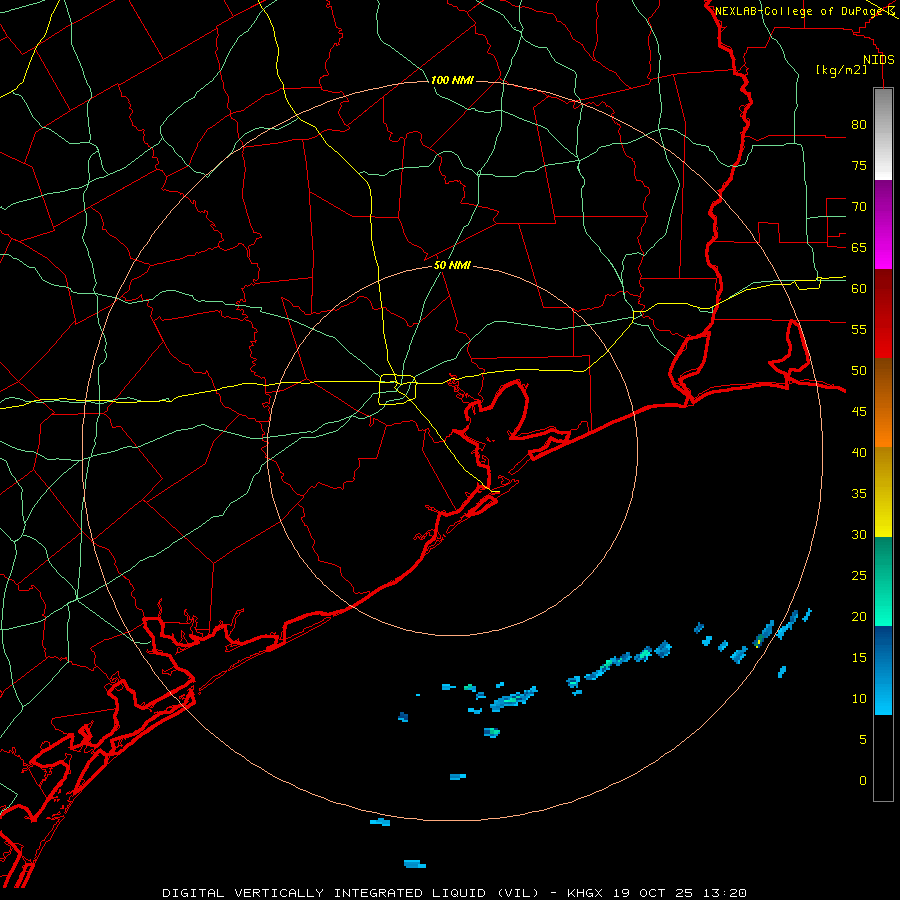Click the 30 value on the color scale
The image size is (900, 900).
(x=859, y=534)
